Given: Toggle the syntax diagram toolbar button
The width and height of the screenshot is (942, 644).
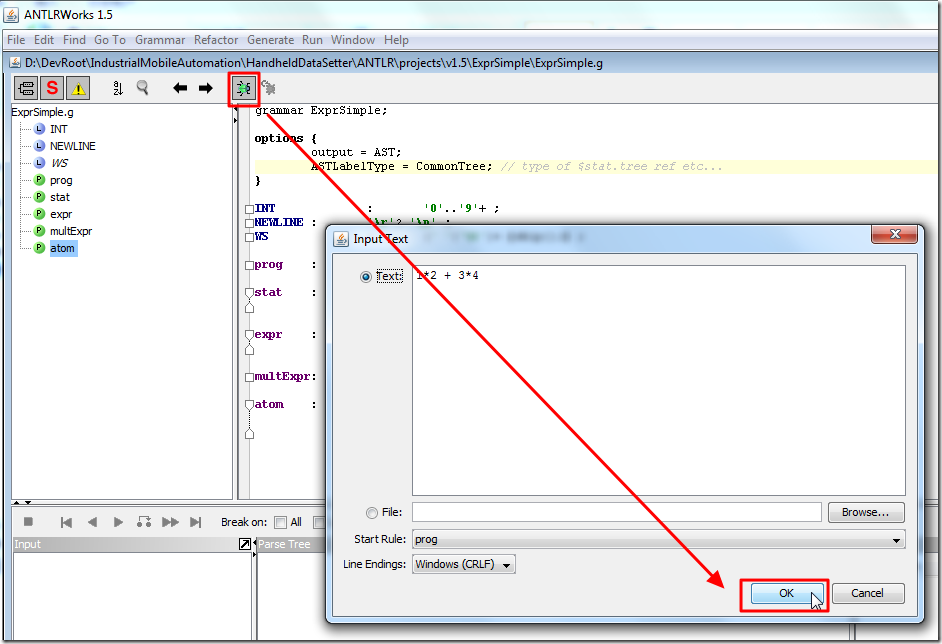Looking at the screenshot, I should point(26,88).
